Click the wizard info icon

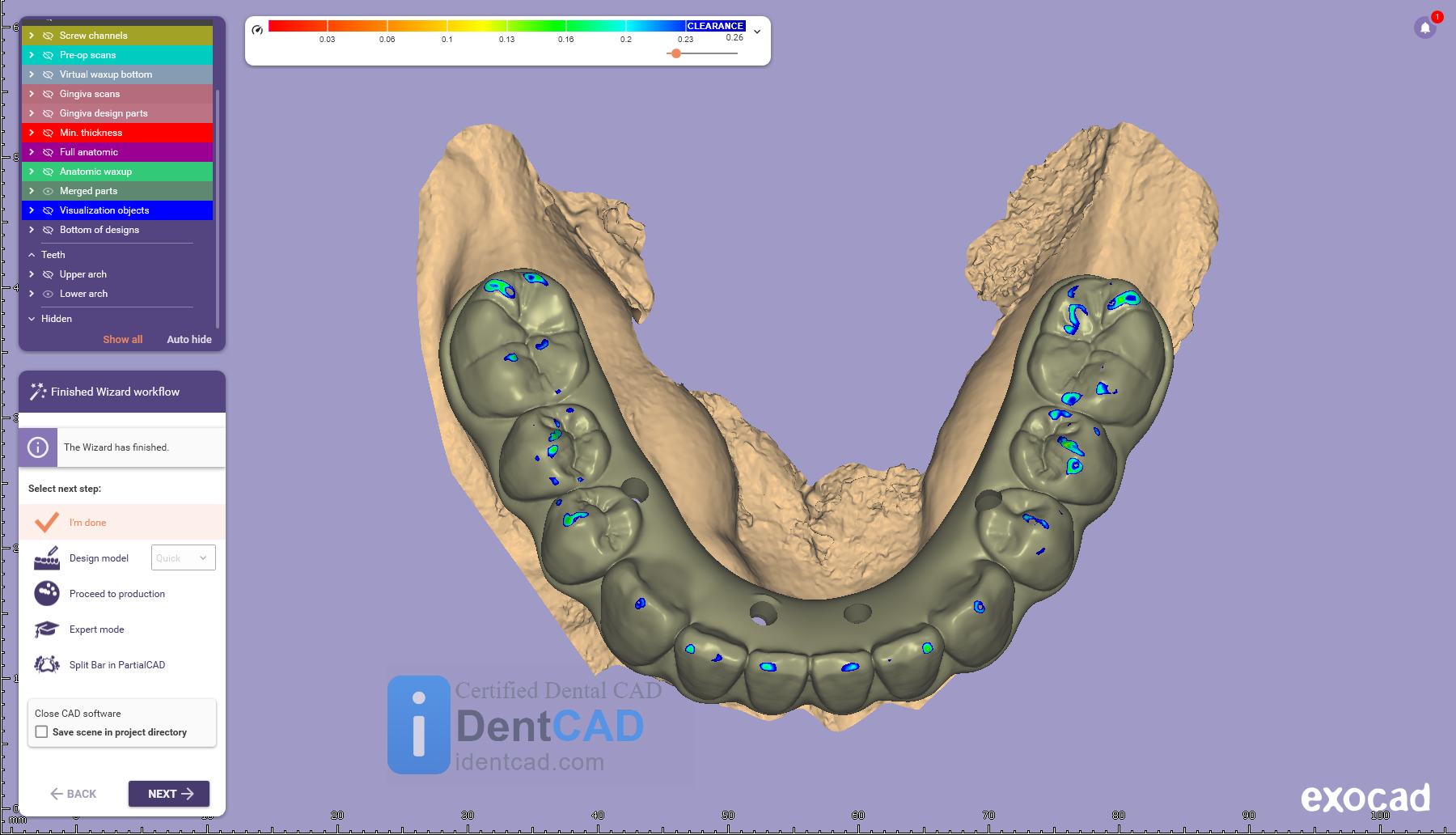click(x=38, y=447)
